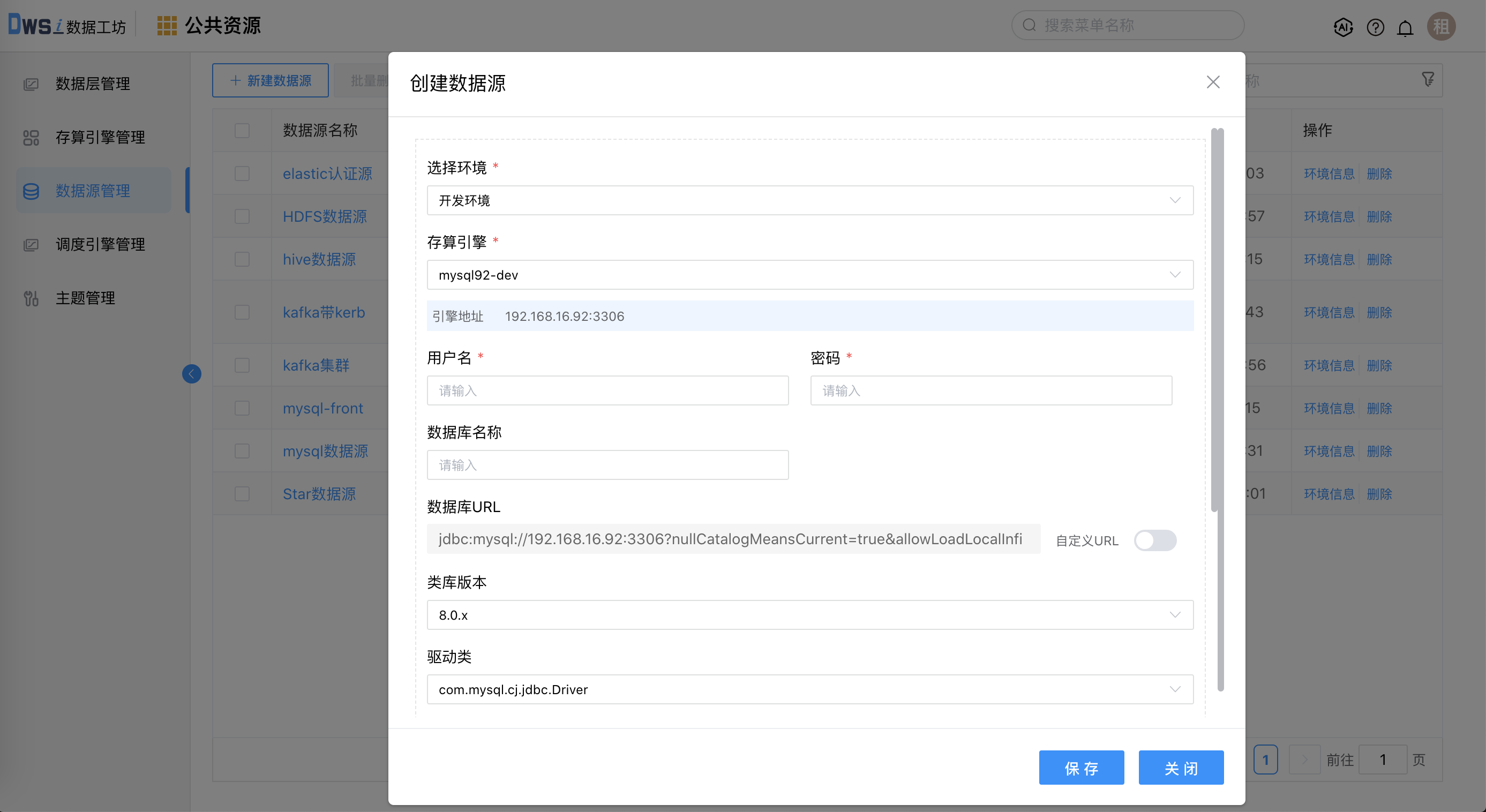Check the box for elastic认证源 row
1486x812 pixels.
pos(242,174)
